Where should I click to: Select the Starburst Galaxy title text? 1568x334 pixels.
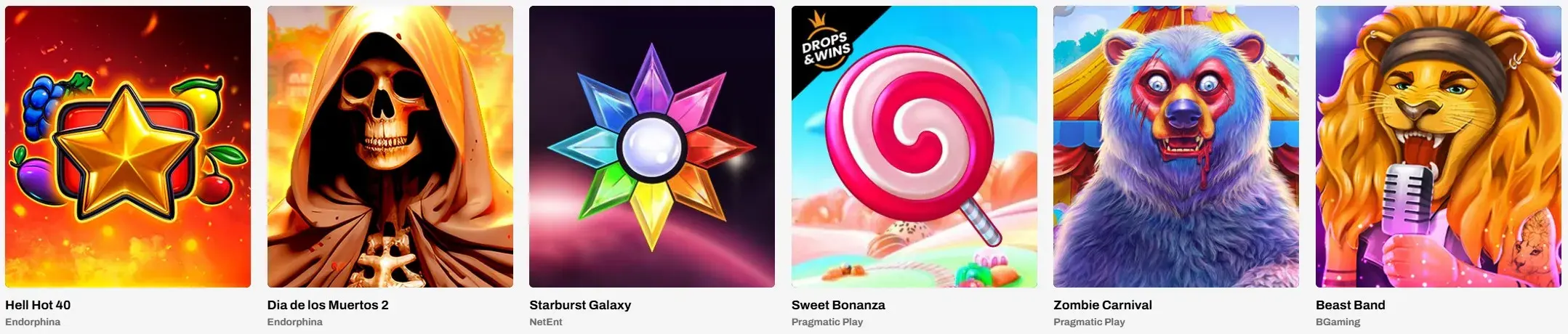(x=580, y=305)
